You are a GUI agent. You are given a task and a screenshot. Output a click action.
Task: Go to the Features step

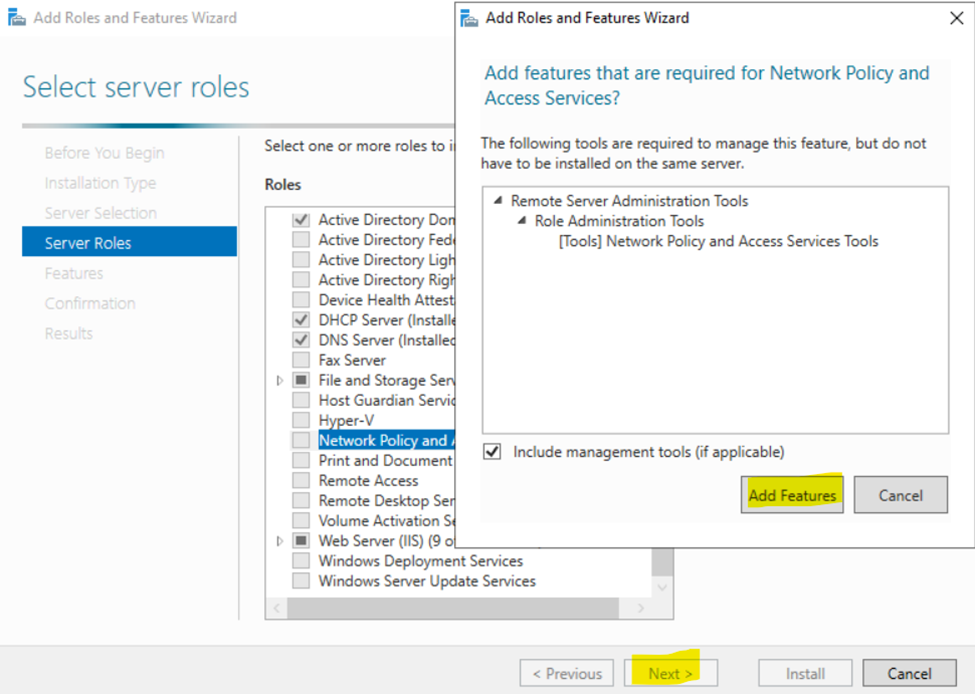click(74, 273)
